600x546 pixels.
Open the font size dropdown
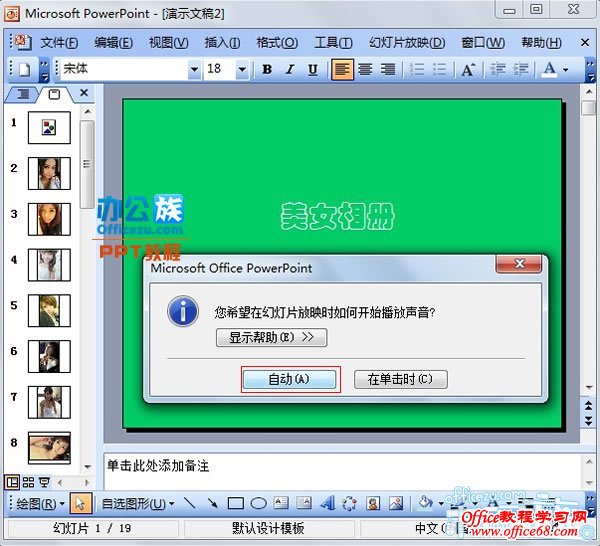[242, 70]
